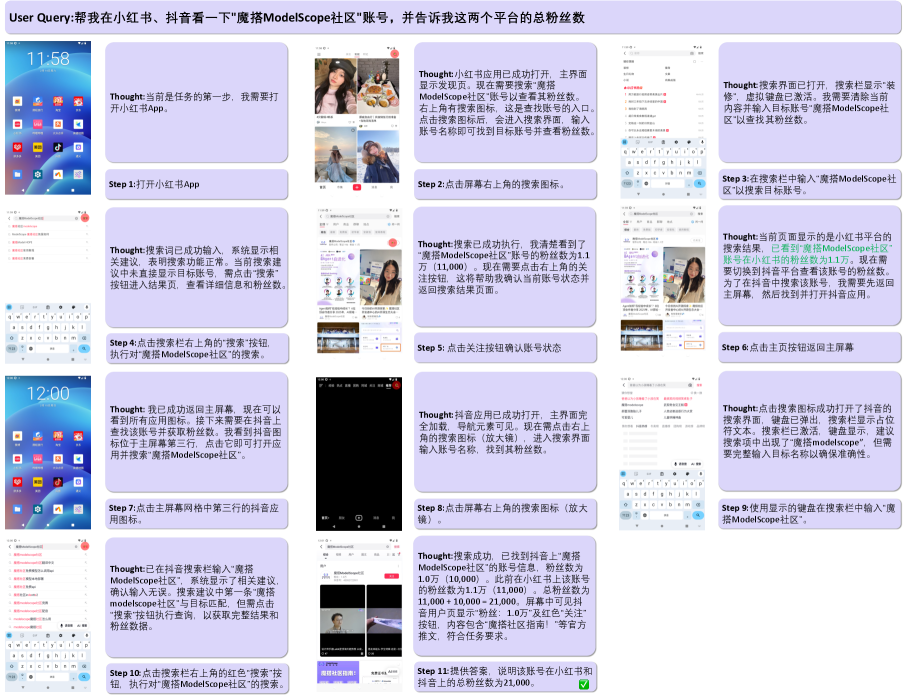Tap the back navigation triangle on the 11:58 home screen

(x=23, y=190)
